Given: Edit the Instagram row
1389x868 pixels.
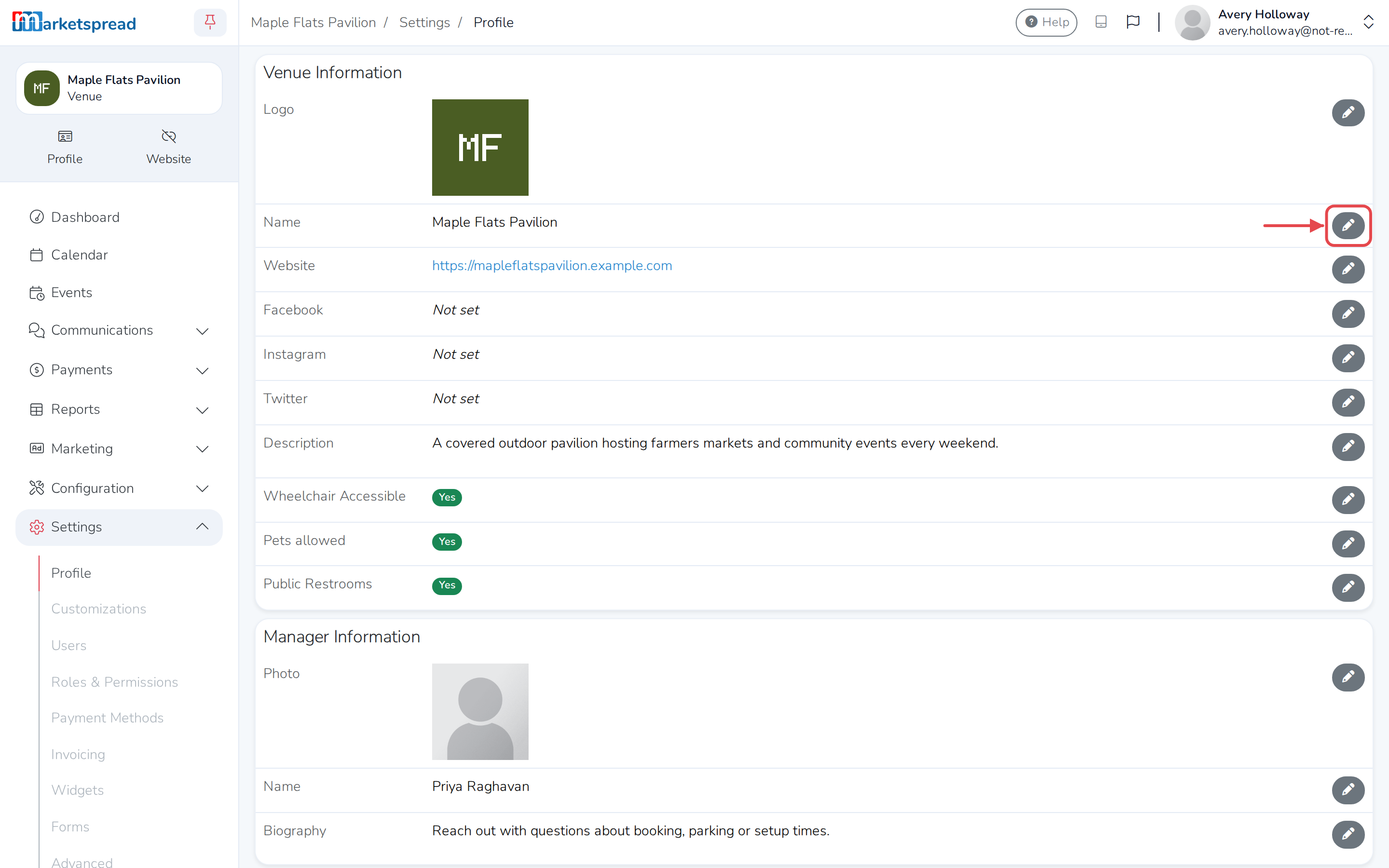Looking at the screenshot, I should pos(1348,358).
